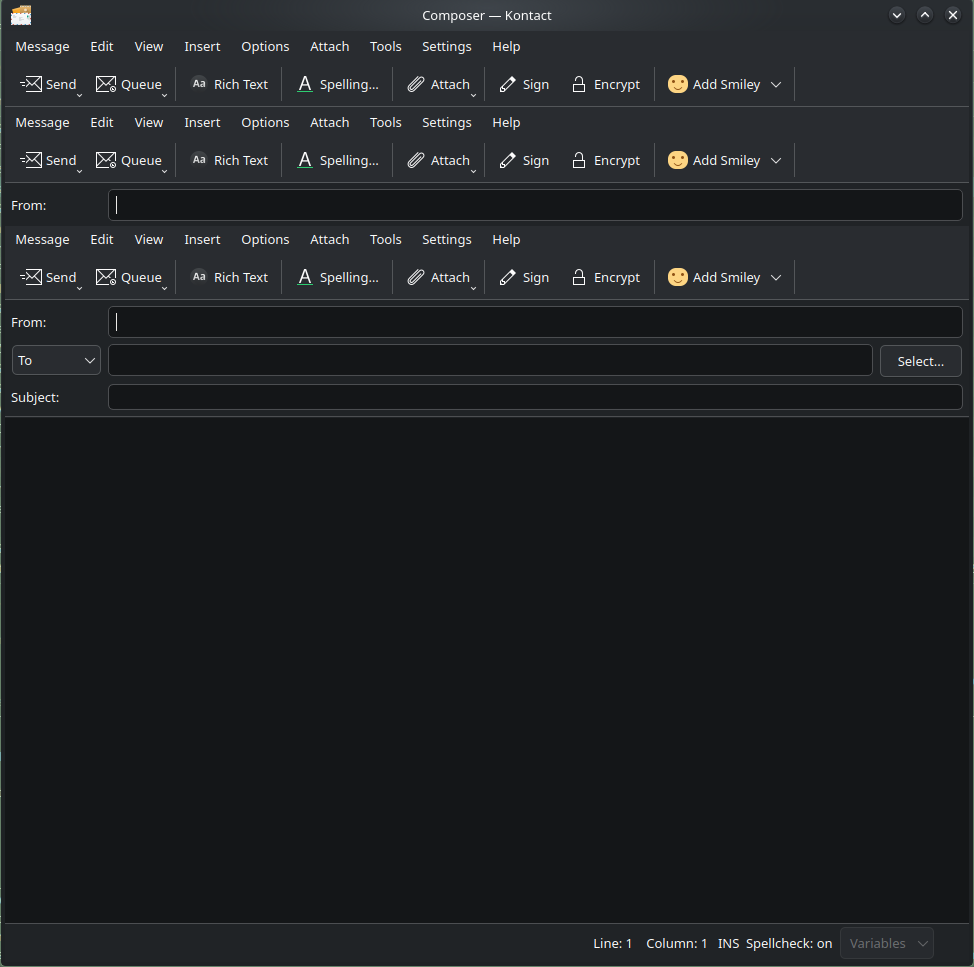Click the Attach paperclip in the topmost toolbar
This screenshot has height=967, width=974.
click(x=416, y=85)
